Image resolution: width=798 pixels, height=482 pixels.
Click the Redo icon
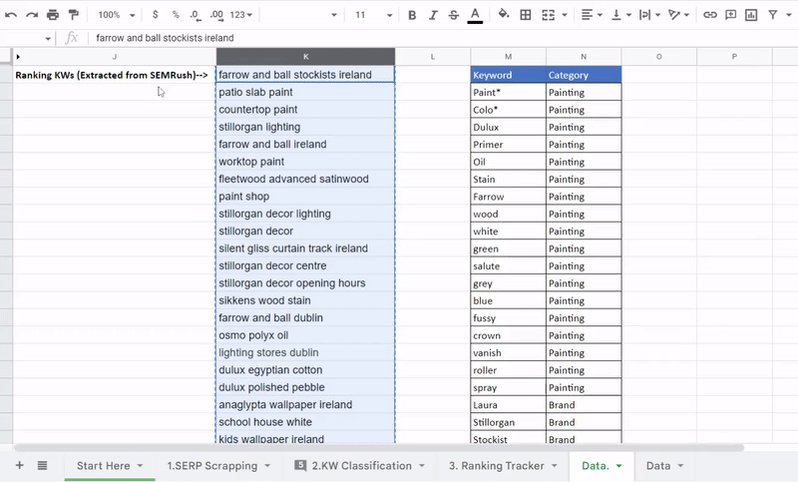pyautogui.click(x=32, y=15)
